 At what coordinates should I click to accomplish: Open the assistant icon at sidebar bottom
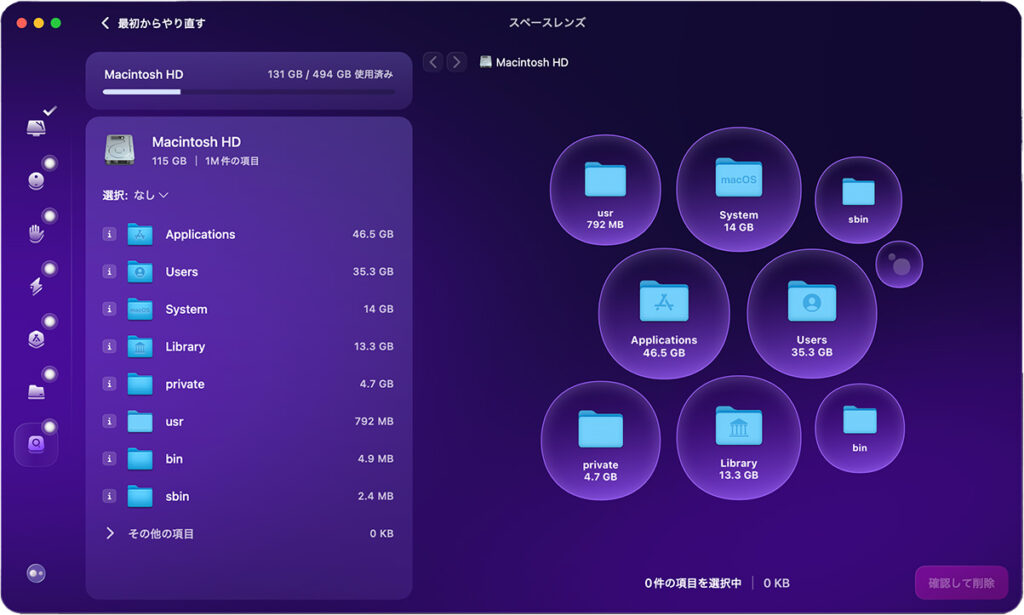[x=36, y=573]
